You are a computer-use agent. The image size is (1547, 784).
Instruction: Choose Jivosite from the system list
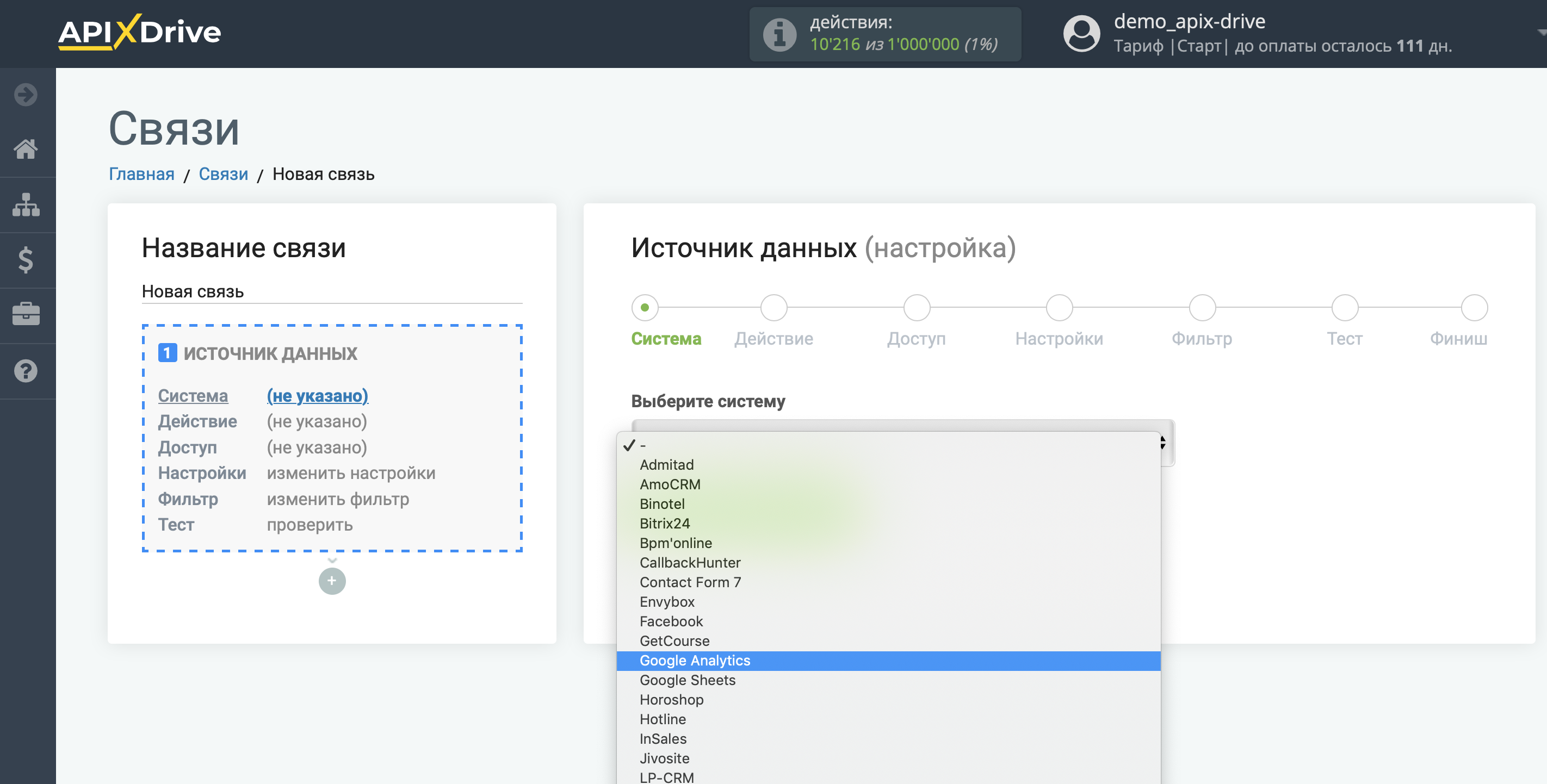tap(888, 759)
